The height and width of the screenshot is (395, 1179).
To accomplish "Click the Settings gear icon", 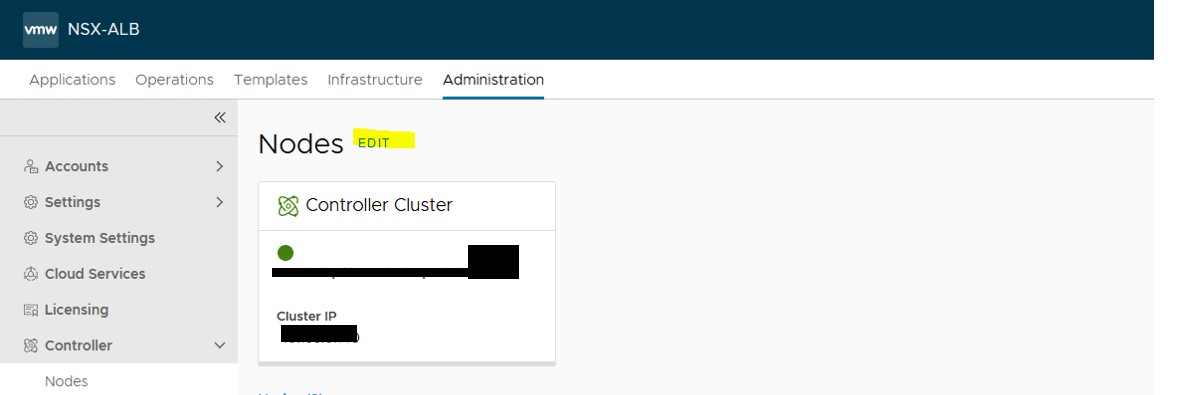I will [31, 202].
